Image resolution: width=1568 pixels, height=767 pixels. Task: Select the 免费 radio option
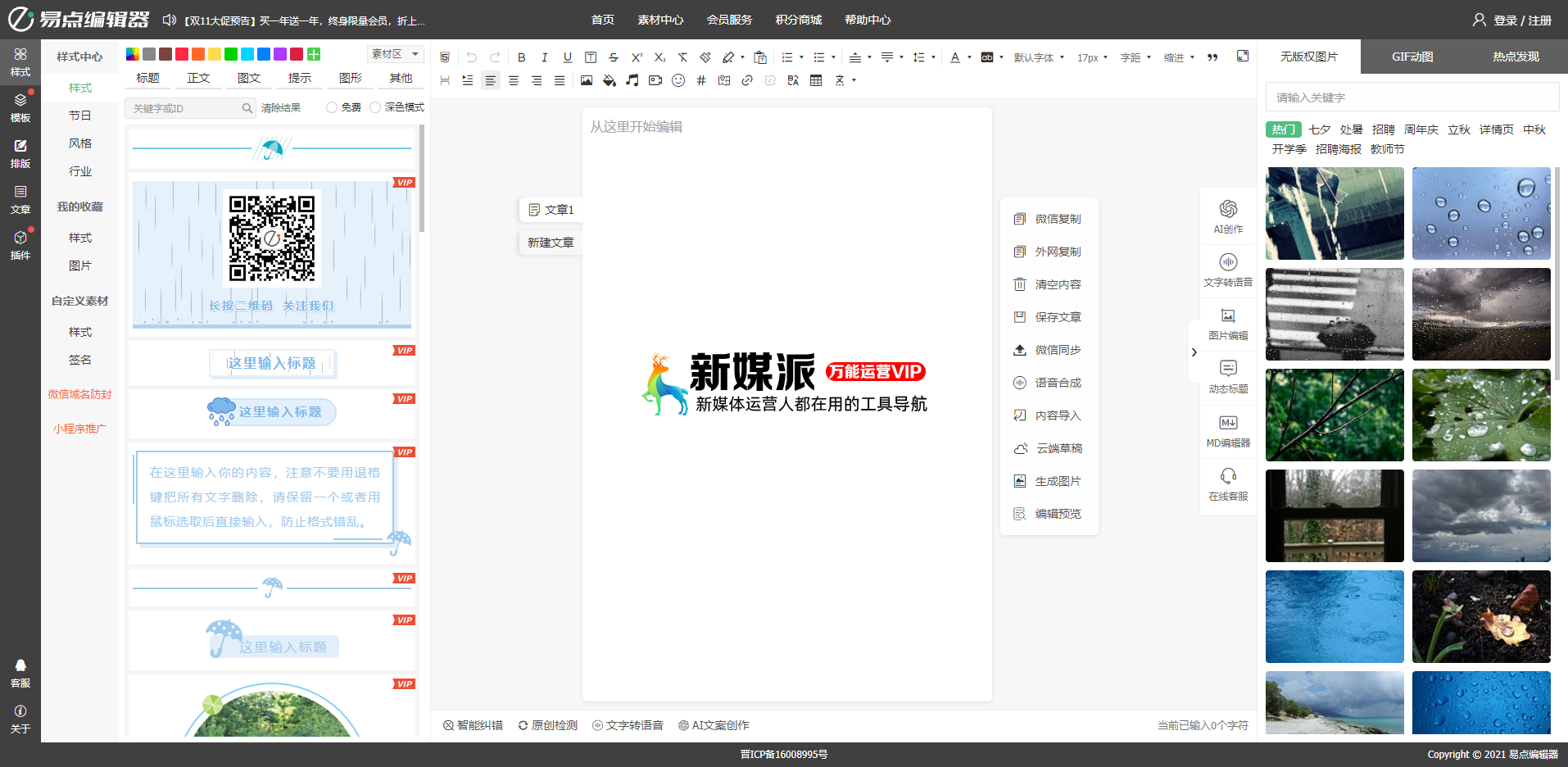(332, 107)
